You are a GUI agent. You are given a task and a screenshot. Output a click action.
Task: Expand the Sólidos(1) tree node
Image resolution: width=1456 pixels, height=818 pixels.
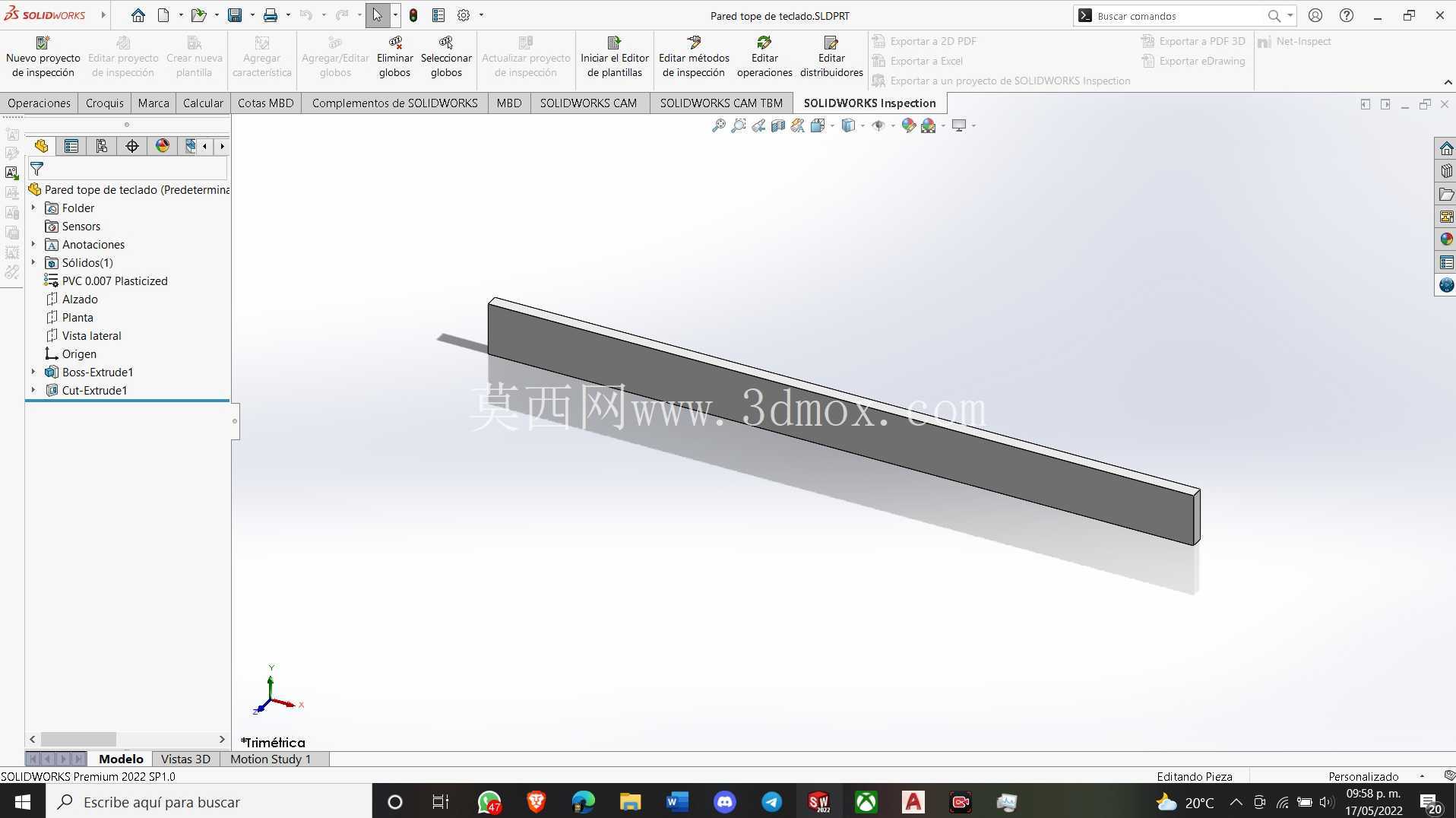[33, 262]
